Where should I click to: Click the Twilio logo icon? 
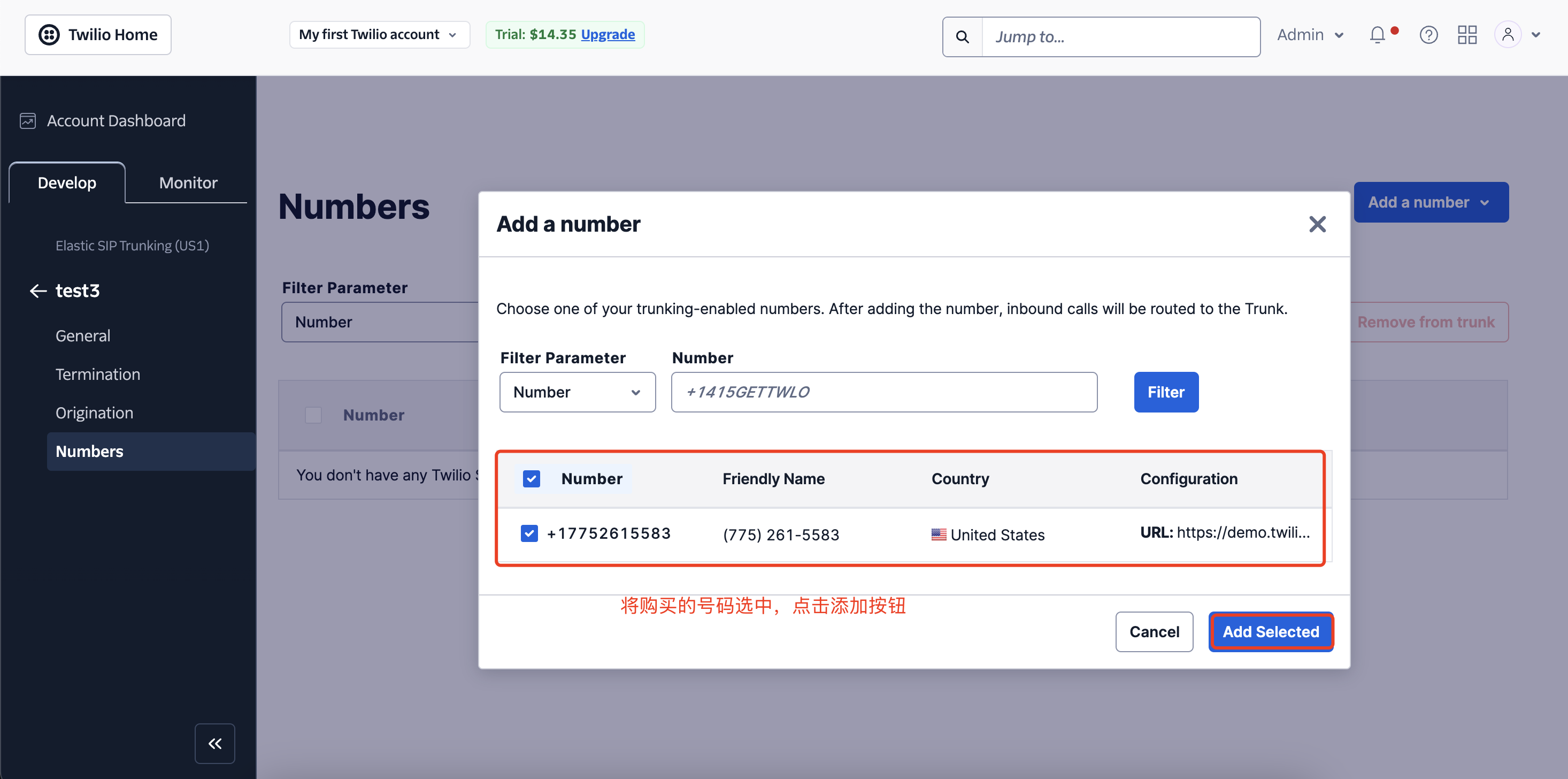49,35
